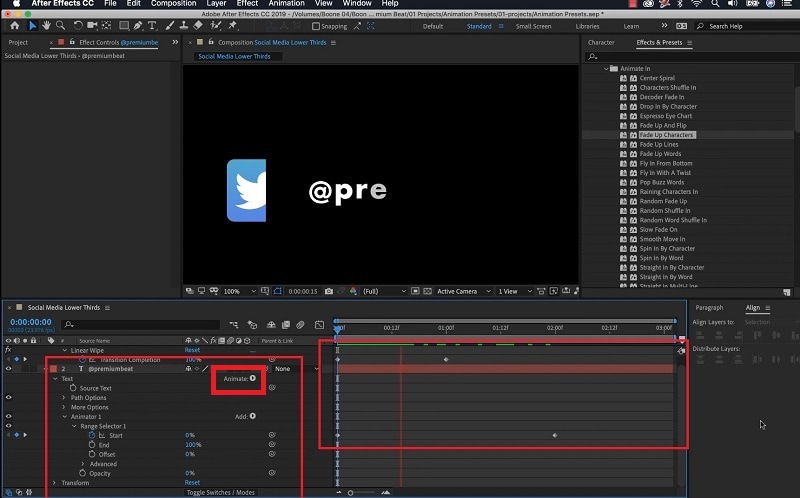Toggle Start property stopwatch
The height and width of the screenshot is (498, 800).
[92, 435]
